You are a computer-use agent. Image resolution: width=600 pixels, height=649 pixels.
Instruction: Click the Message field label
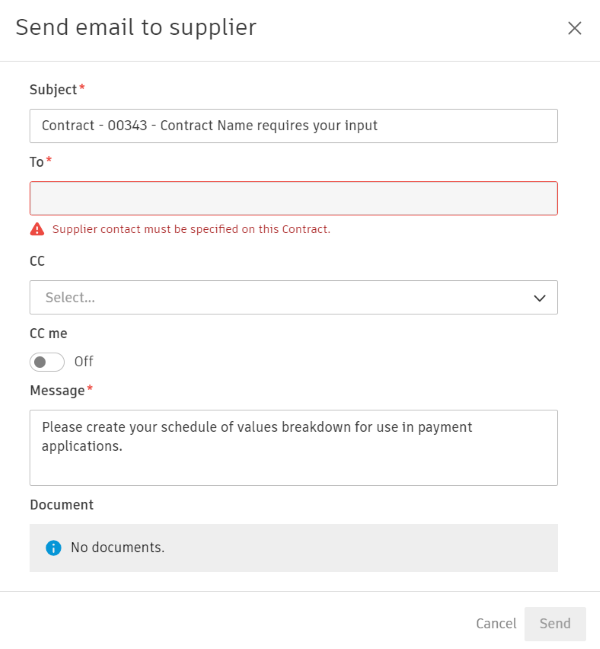[57, 390]
